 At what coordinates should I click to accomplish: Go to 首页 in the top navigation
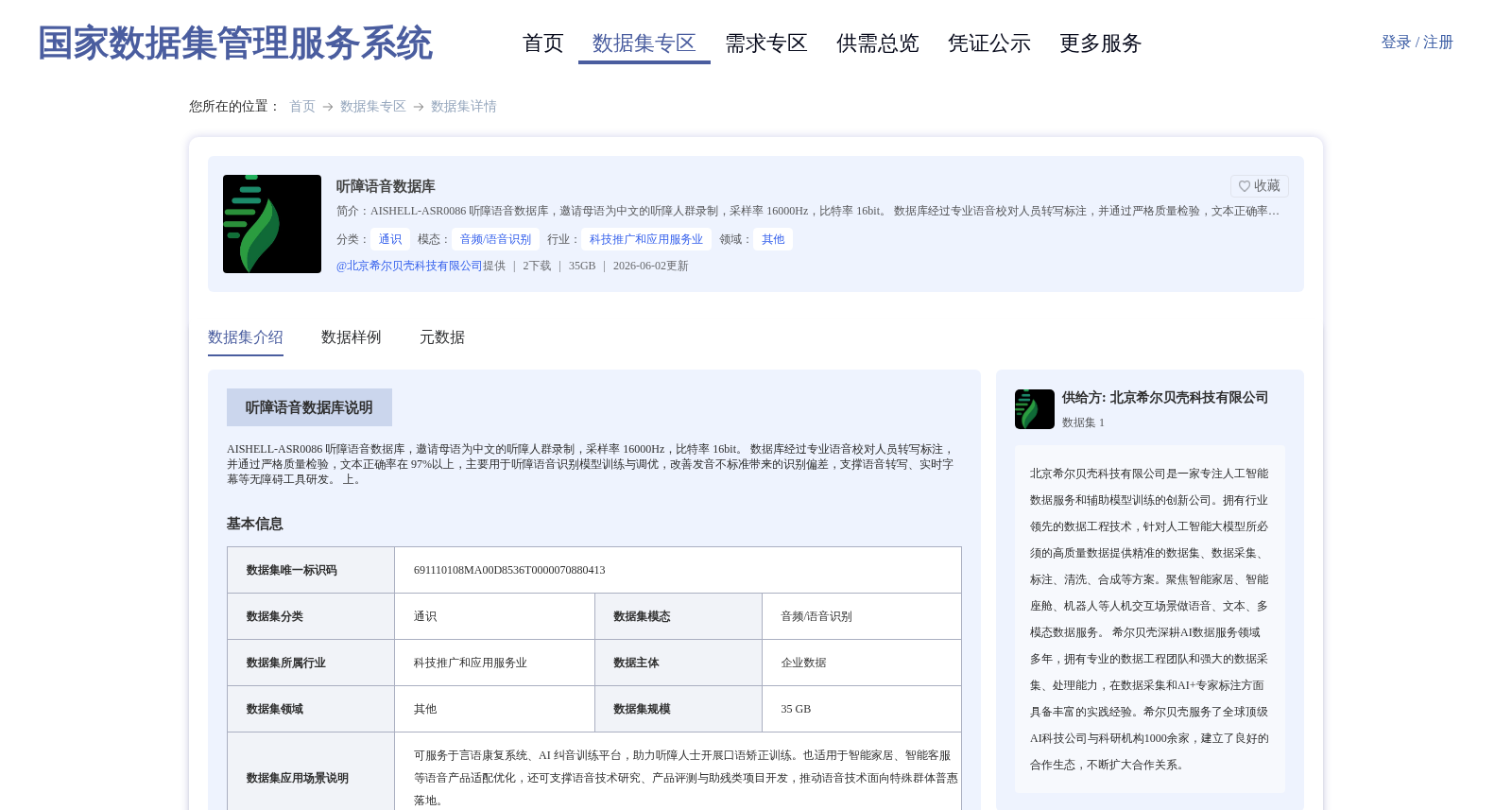coord(543,43)
